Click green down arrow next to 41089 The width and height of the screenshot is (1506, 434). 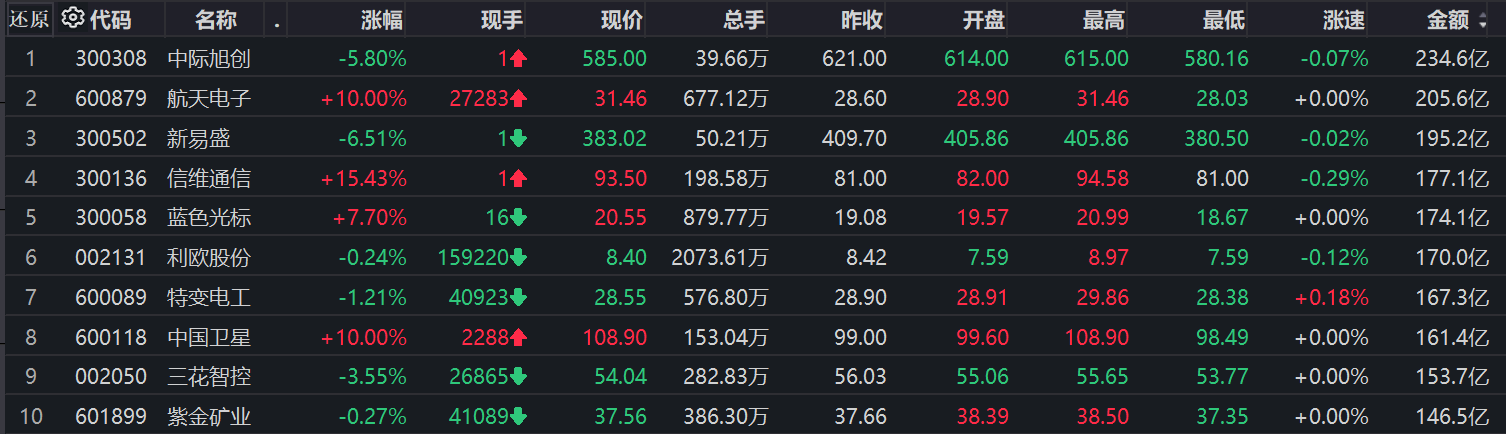518,417
